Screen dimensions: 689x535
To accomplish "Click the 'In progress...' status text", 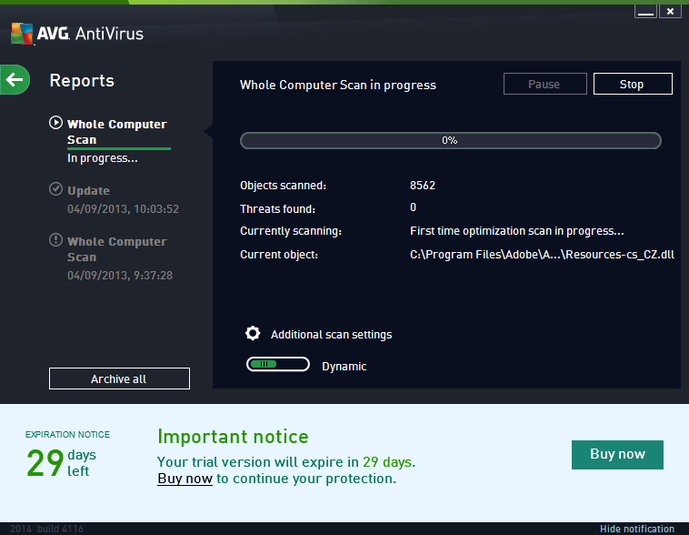I will (102, 158).
